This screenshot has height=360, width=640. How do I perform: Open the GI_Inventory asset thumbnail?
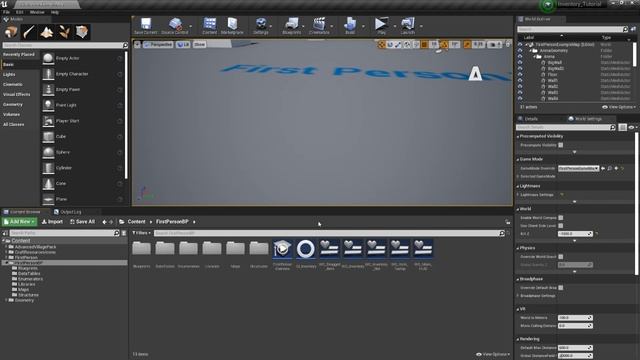(x=306, y=249)
